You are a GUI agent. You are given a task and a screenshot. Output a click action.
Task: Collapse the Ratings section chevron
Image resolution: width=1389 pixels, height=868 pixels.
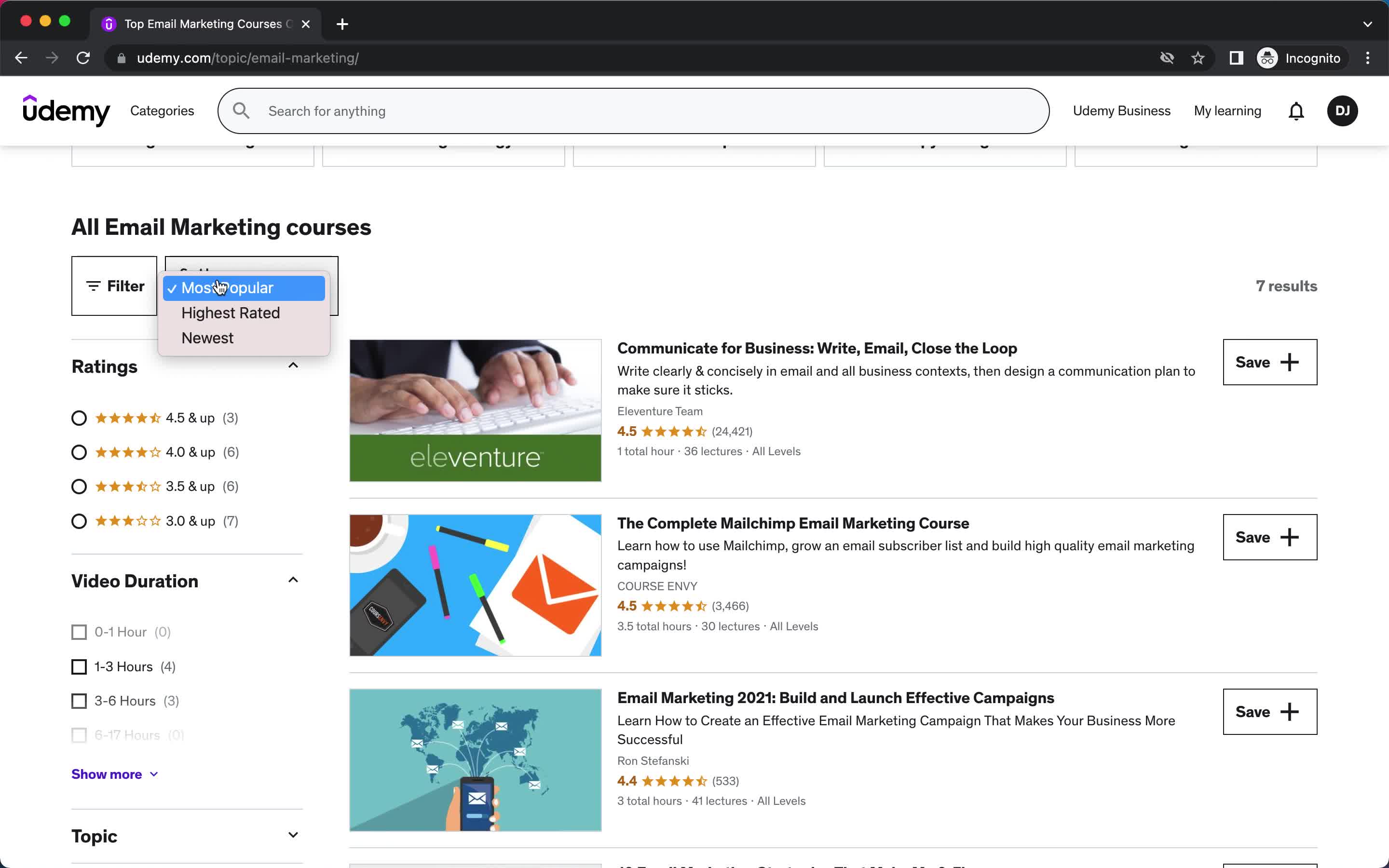point(293,366)
